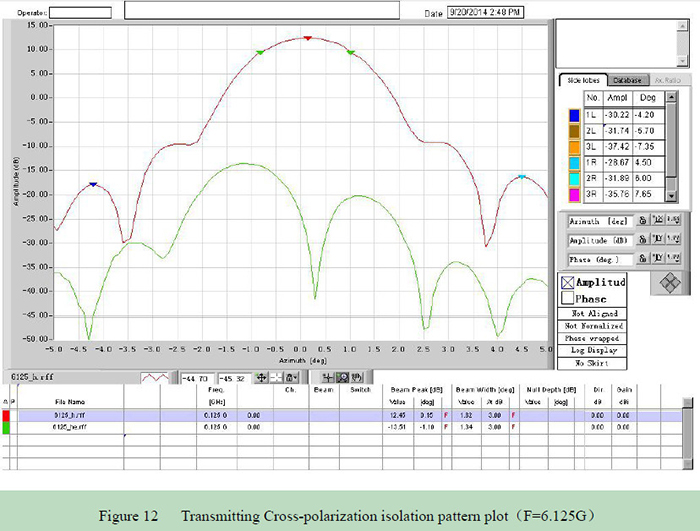Click the cursor move crosshair icon

[x=261, y=378]
